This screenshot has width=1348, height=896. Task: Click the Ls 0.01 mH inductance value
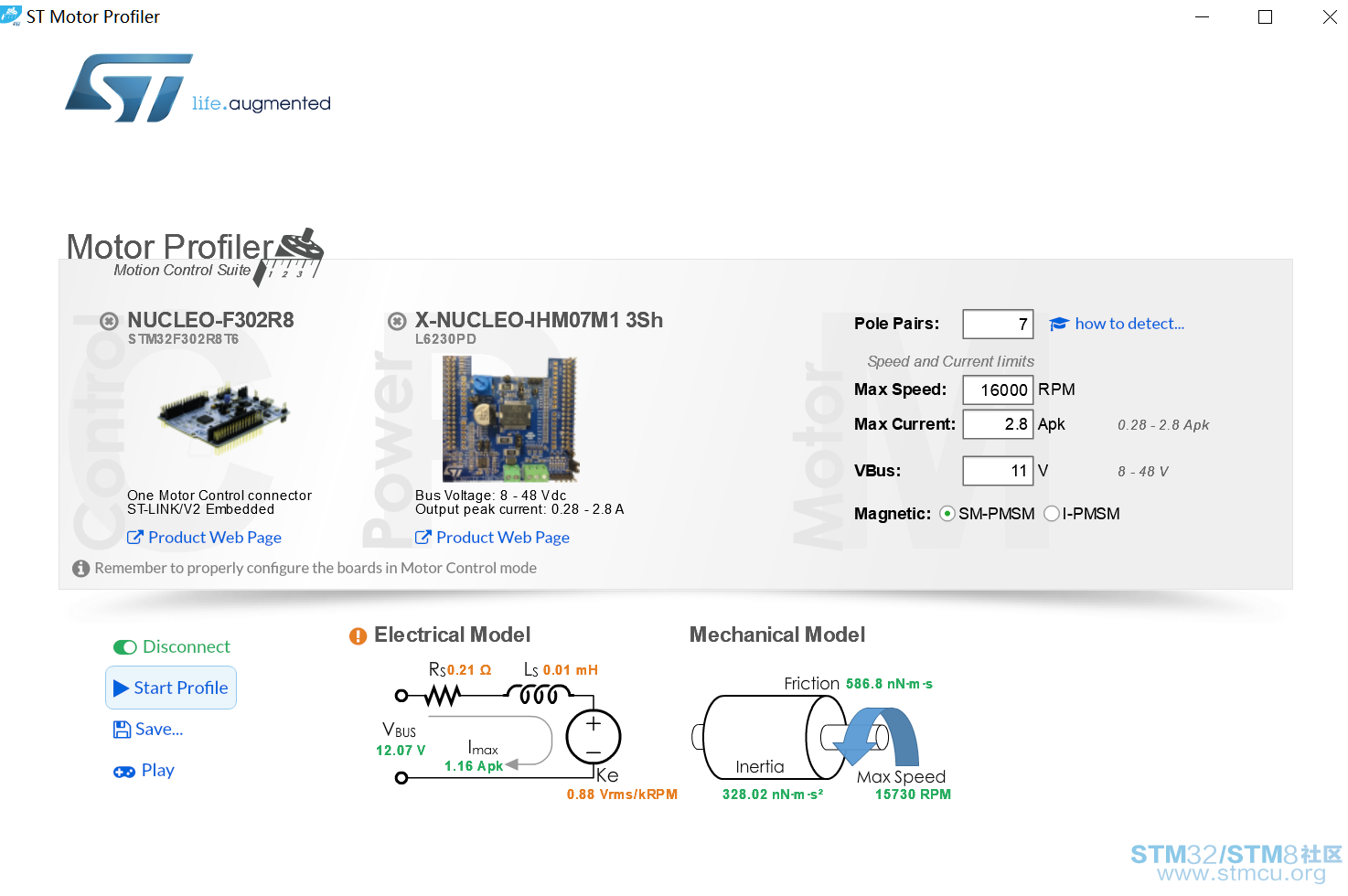pyautogui.click(x=571, y=670)
